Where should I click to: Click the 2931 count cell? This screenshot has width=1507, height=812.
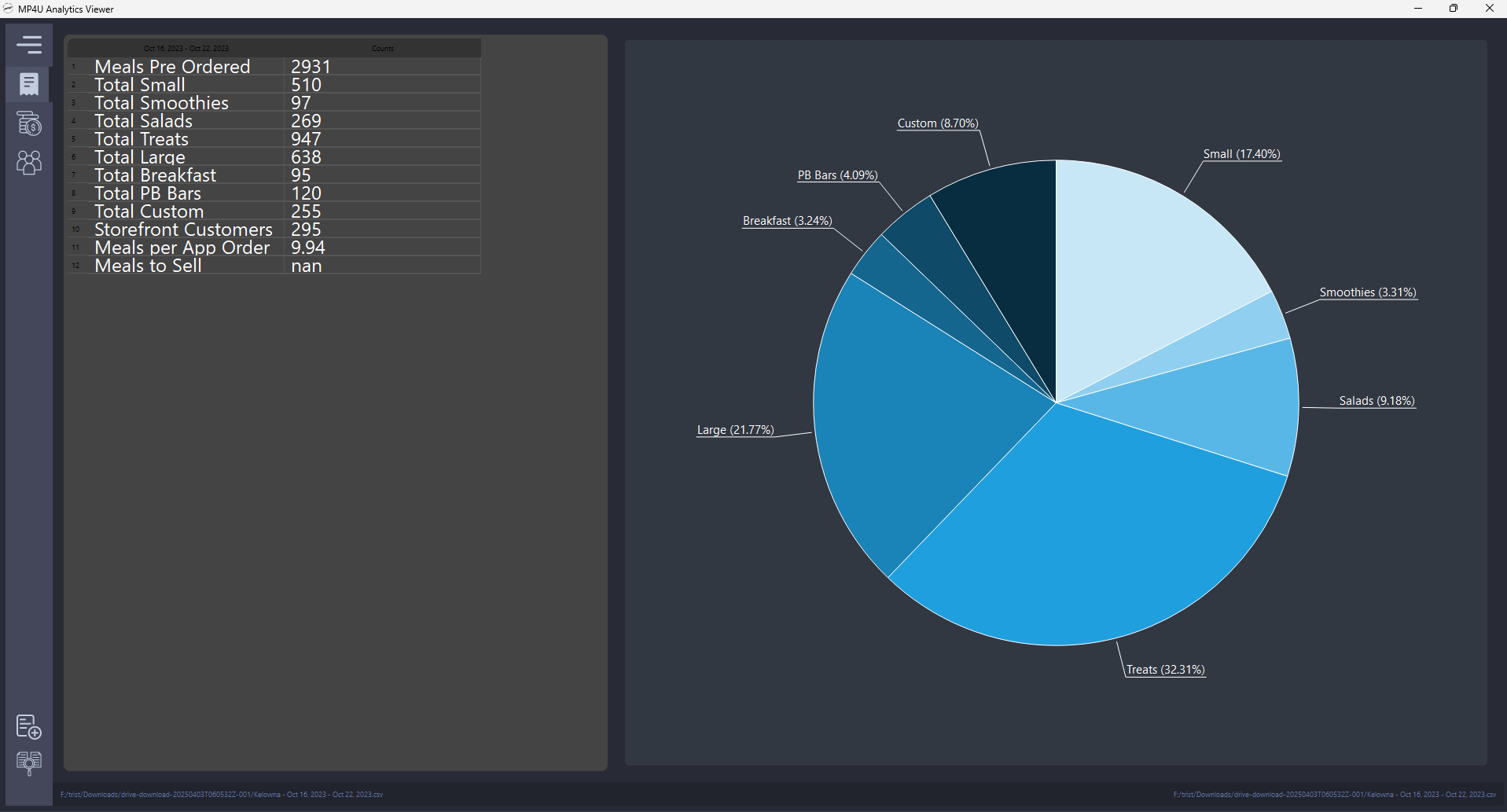click(x=382, y=67)
